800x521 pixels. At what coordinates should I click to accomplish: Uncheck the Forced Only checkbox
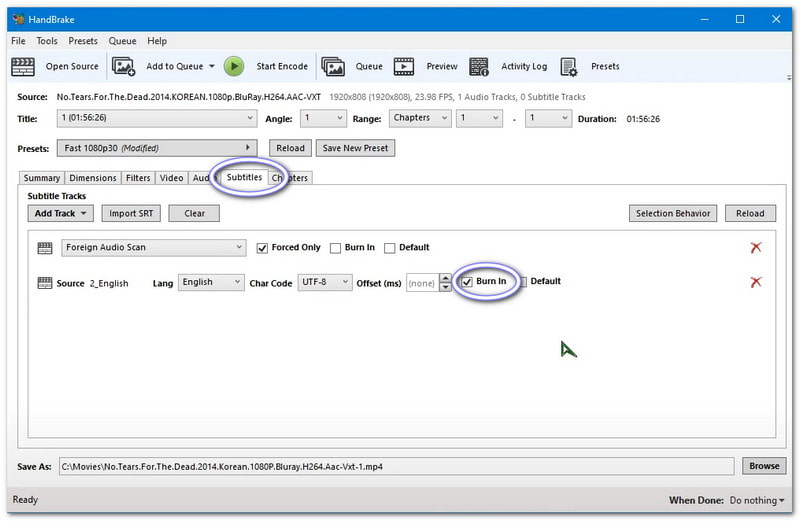pos(263,248)
